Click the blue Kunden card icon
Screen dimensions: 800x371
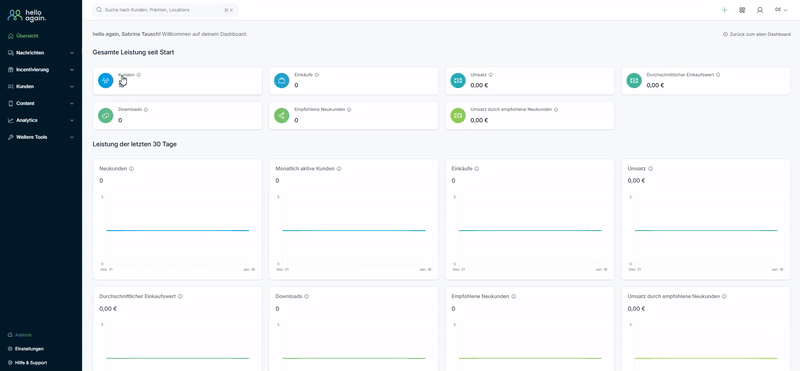(106, 81)
